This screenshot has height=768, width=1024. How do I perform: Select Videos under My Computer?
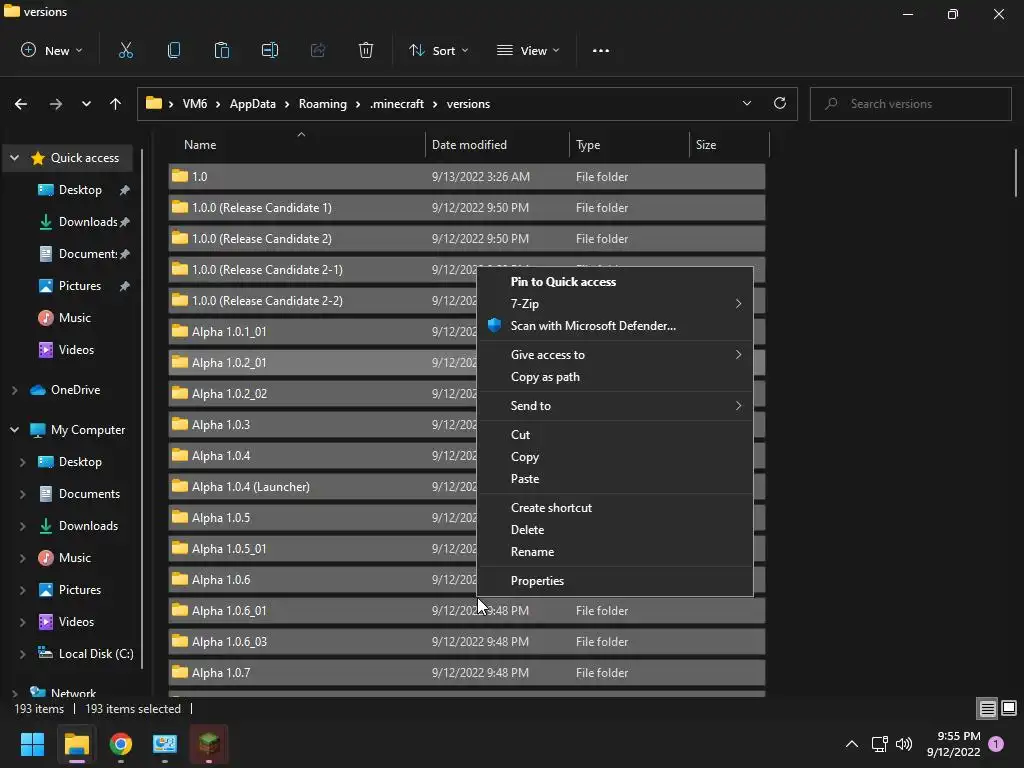tap(76, 622)
